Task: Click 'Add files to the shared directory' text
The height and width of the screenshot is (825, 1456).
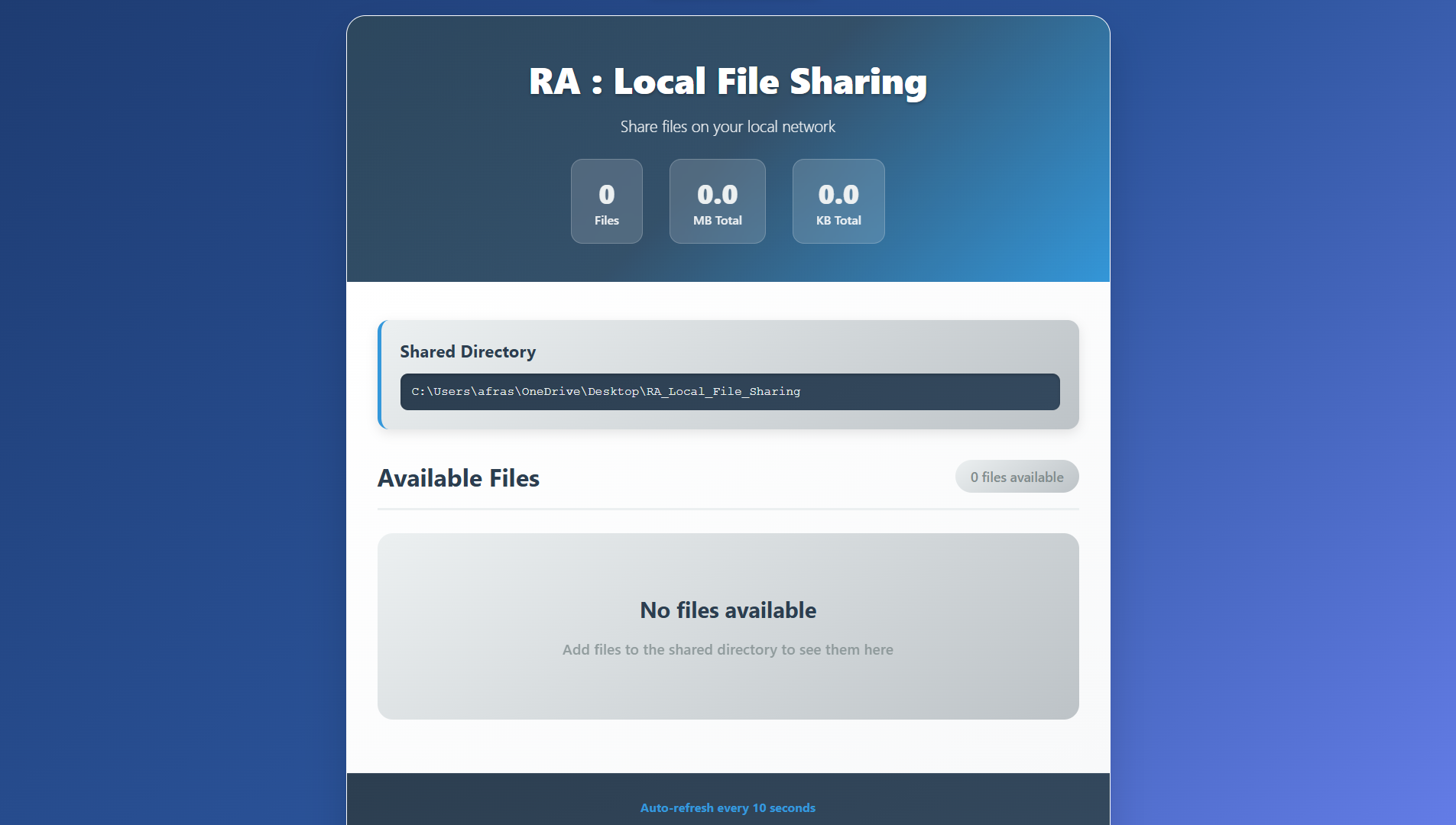Action: tap(728, 649)
